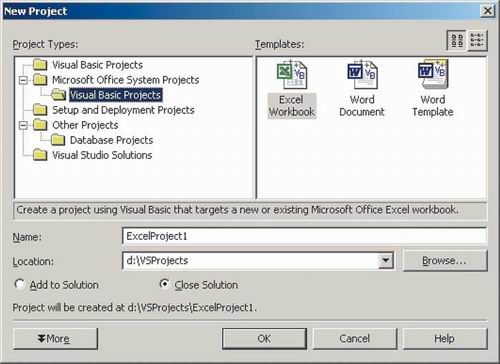Switch templates to small icons view
The image size is (500, 364).
coord(477,40)
